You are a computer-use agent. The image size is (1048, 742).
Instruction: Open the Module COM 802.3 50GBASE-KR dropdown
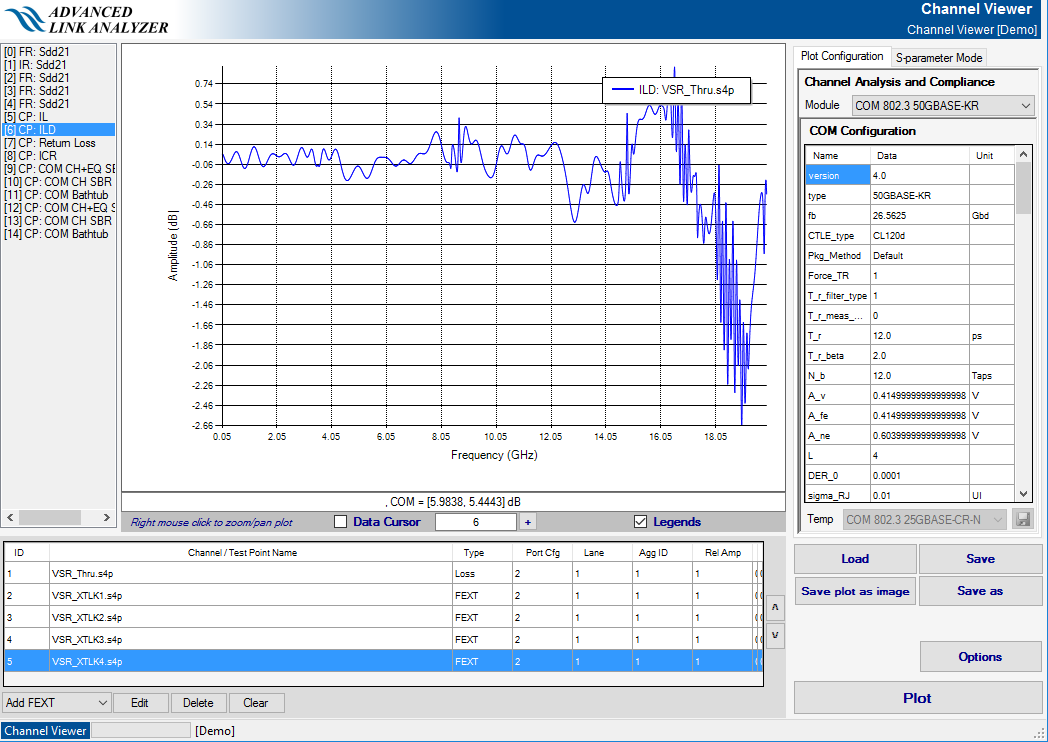(x=943, y=106)
